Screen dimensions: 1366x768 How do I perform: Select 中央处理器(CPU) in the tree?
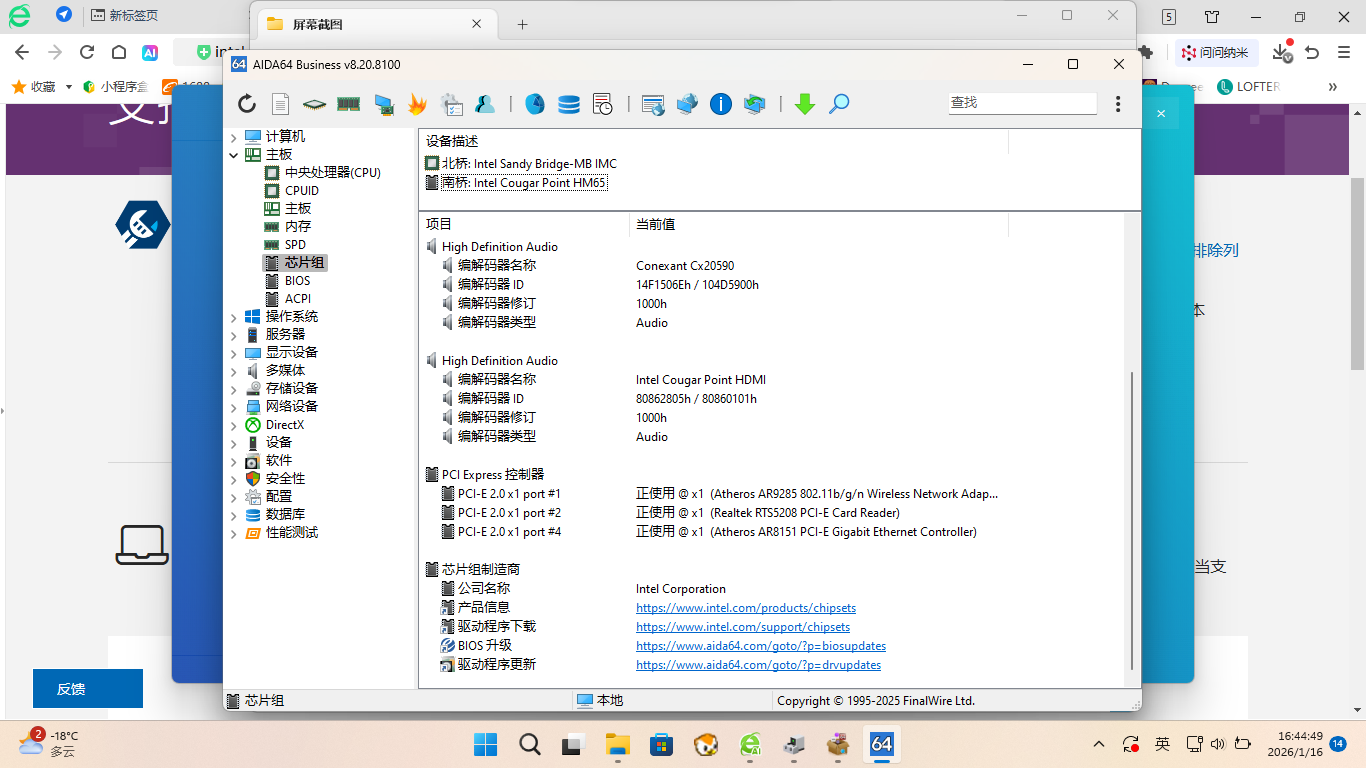tap(332, 172)
